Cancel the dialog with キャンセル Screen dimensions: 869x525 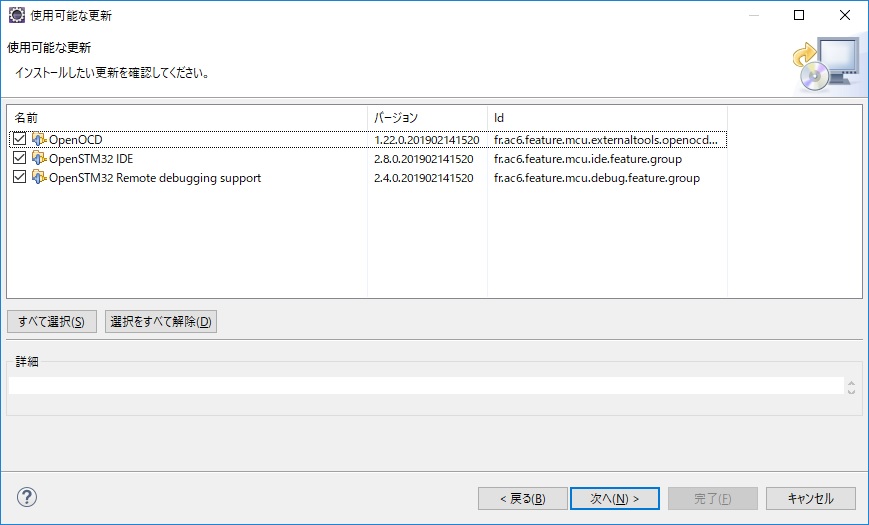coord(811,498)
